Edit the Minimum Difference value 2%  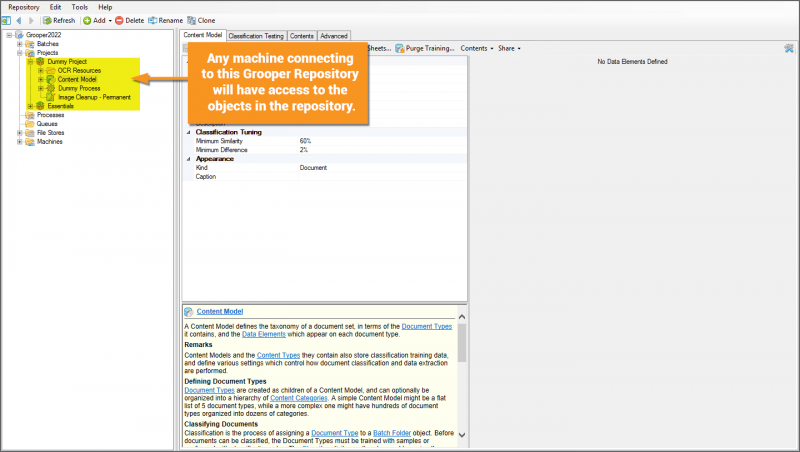click(382, 150)
